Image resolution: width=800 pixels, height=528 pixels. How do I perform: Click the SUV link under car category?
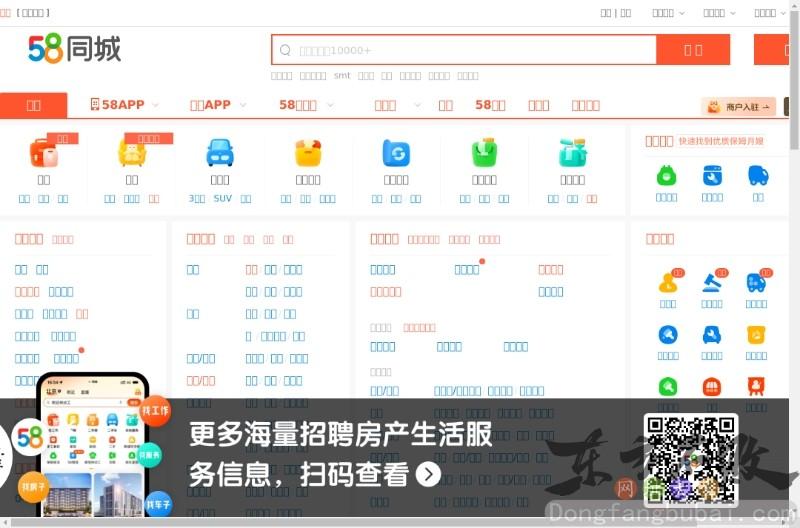tap(222, 198)
